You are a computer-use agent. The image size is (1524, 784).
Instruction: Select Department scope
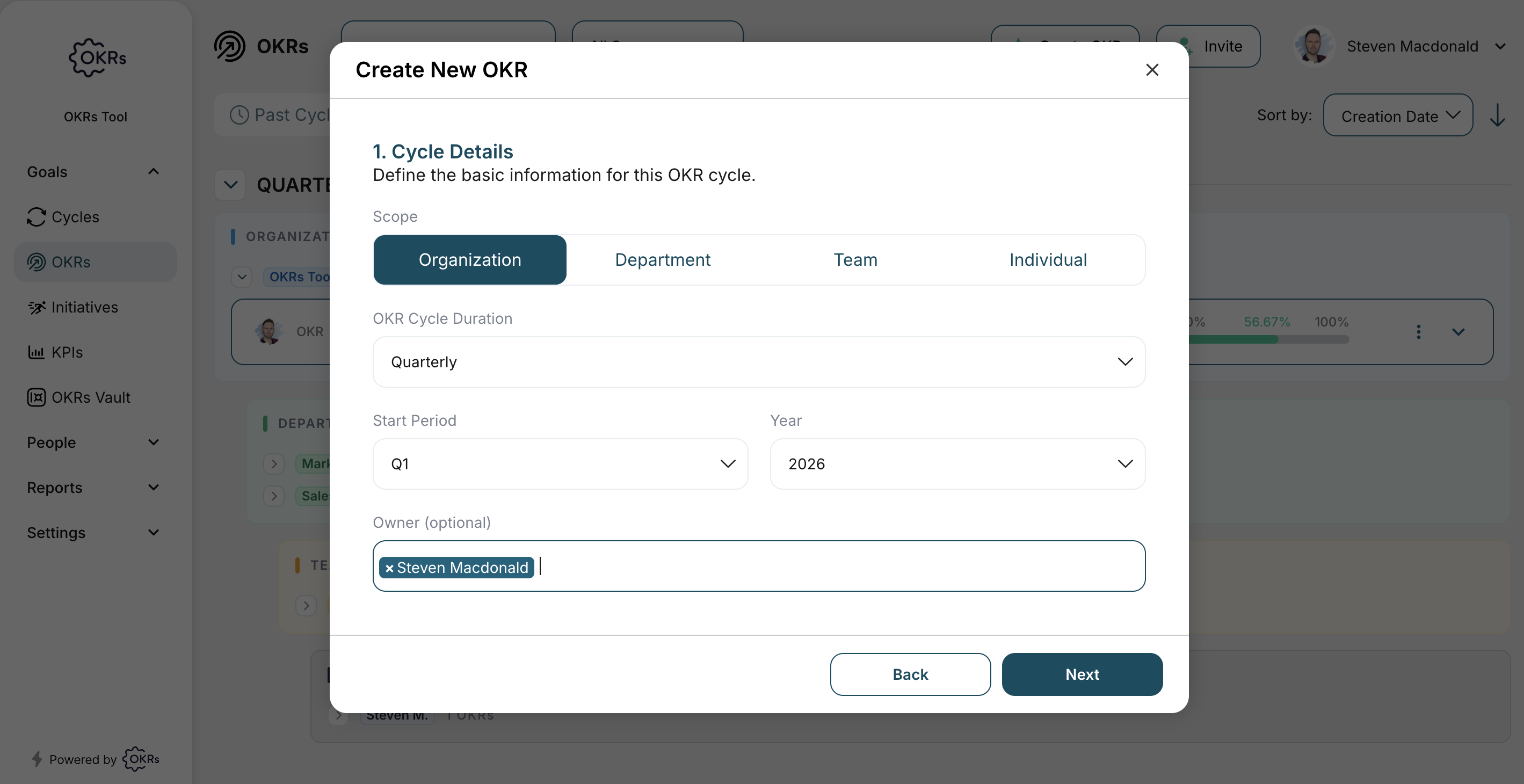click(x=663, y=259)
